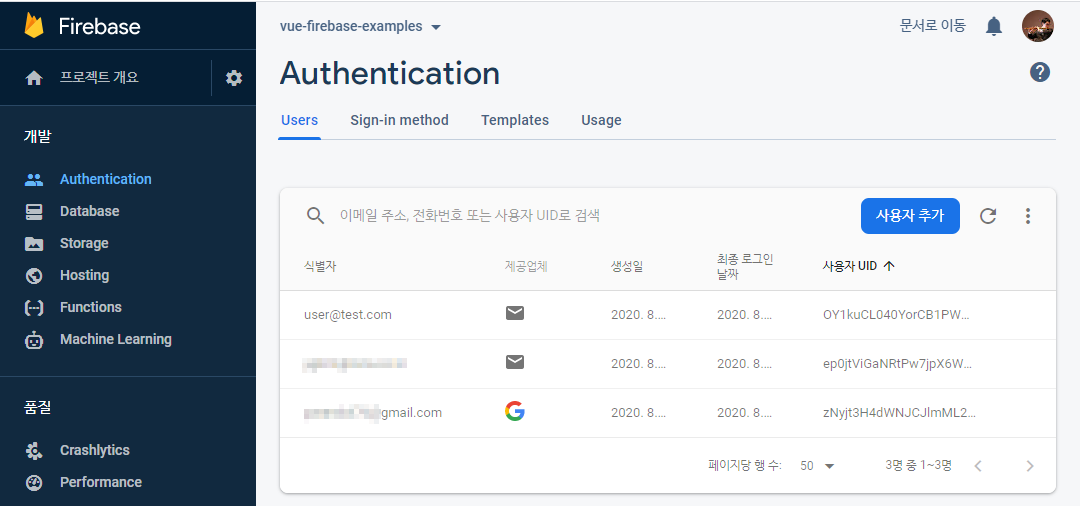Click email provider icon for user@test.com
This screenshot has width=1080, height=506.
[515, 313]
